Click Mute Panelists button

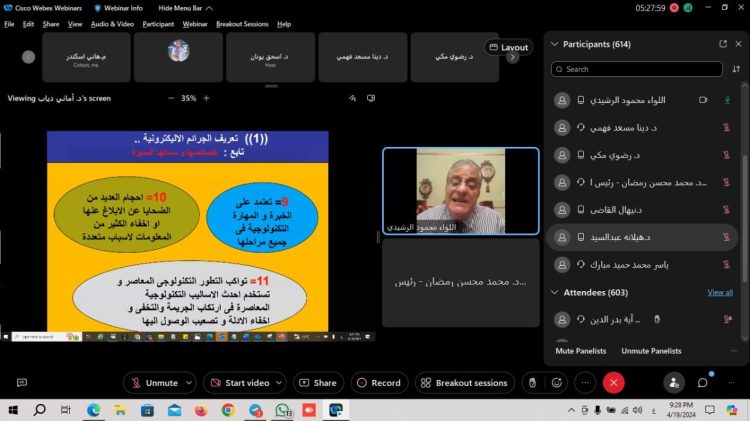pyautogui.click(x=581, y=351)
